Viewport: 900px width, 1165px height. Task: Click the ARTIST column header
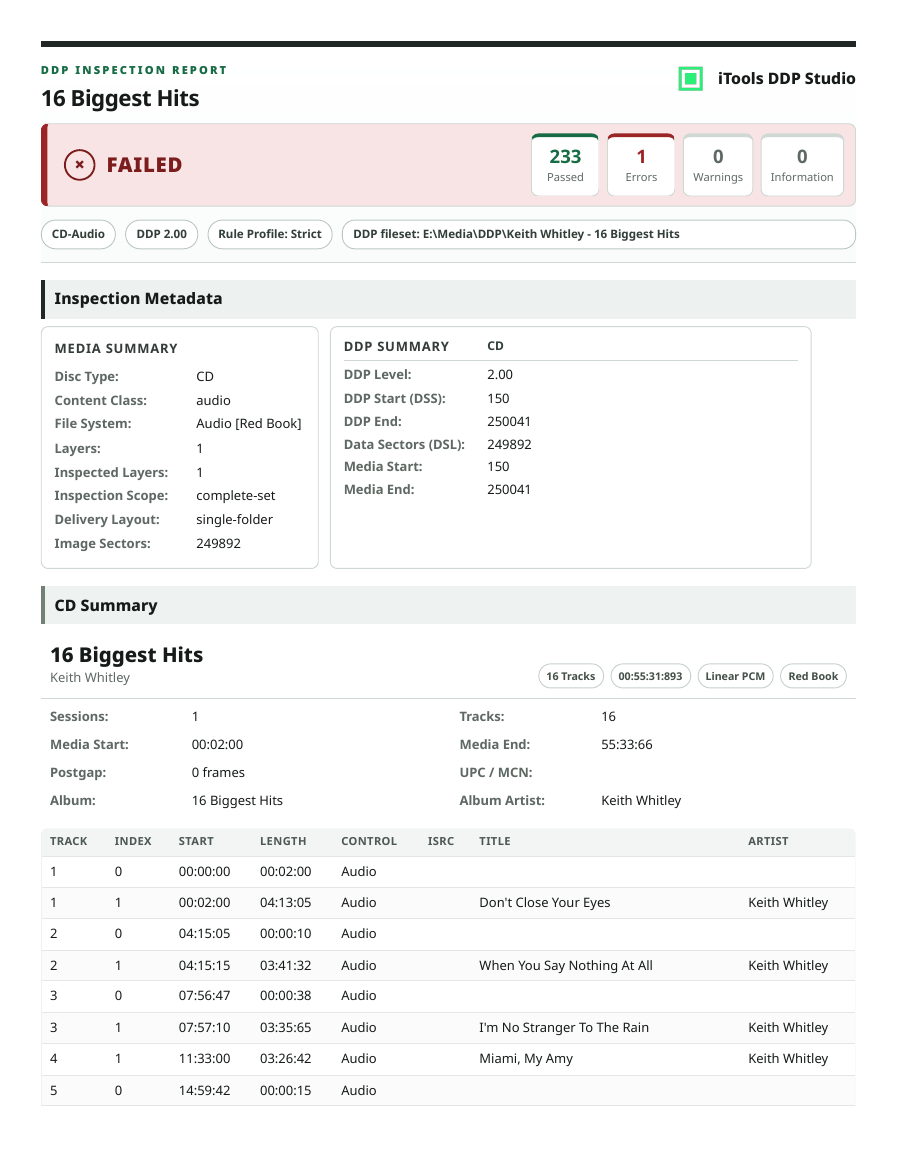(768, 841)
